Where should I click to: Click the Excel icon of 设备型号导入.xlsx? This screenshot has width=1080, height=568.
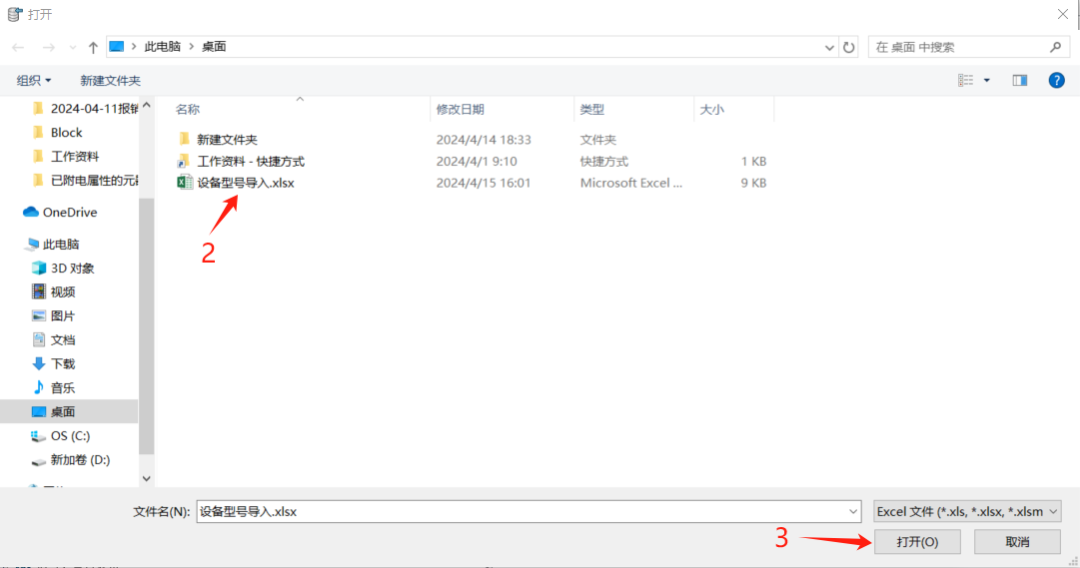click(184, 182)
